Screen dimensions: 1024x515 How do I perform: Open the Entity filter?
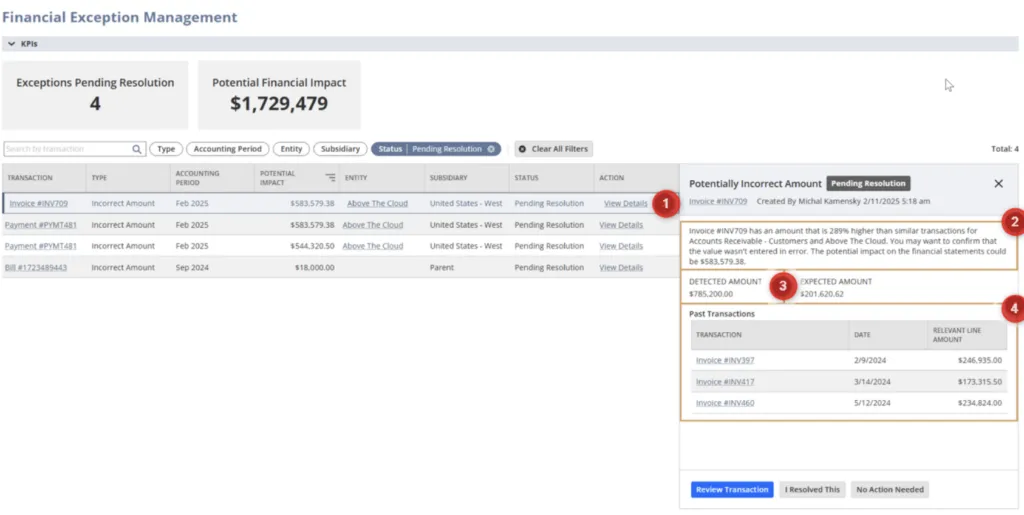[x=291, y=149]
